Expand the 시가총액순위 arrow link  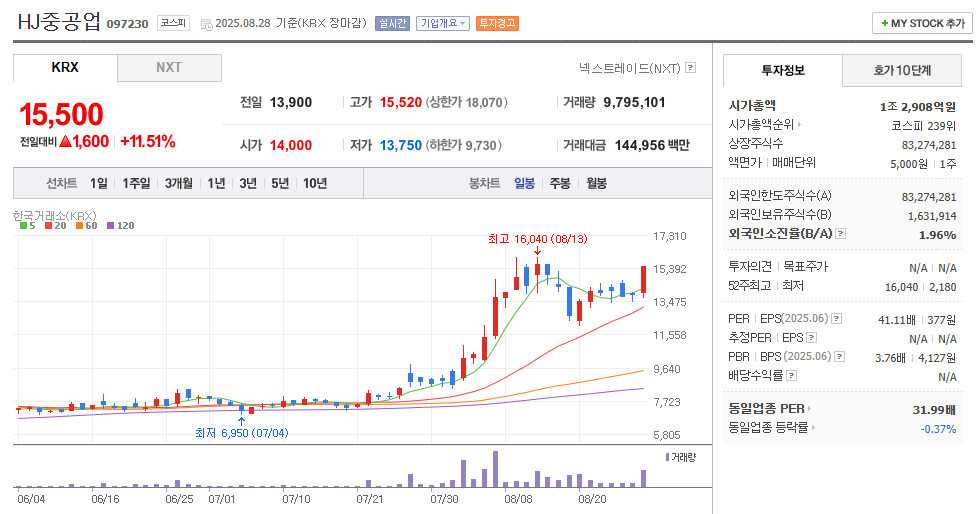(799, 125)
